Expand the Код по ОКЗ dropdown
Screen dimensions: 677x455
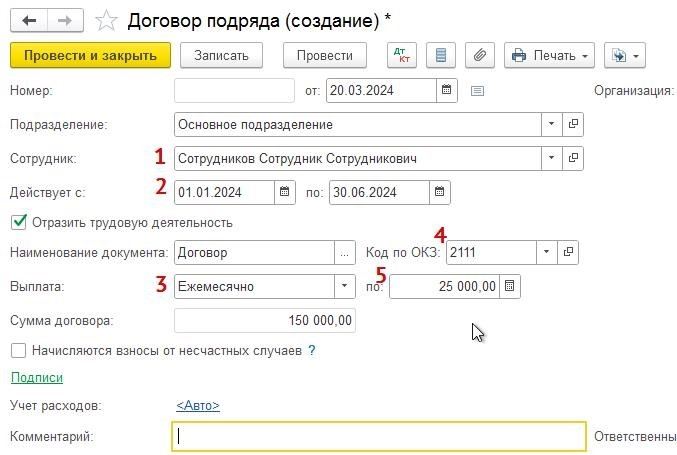click(x=547, y=252)
